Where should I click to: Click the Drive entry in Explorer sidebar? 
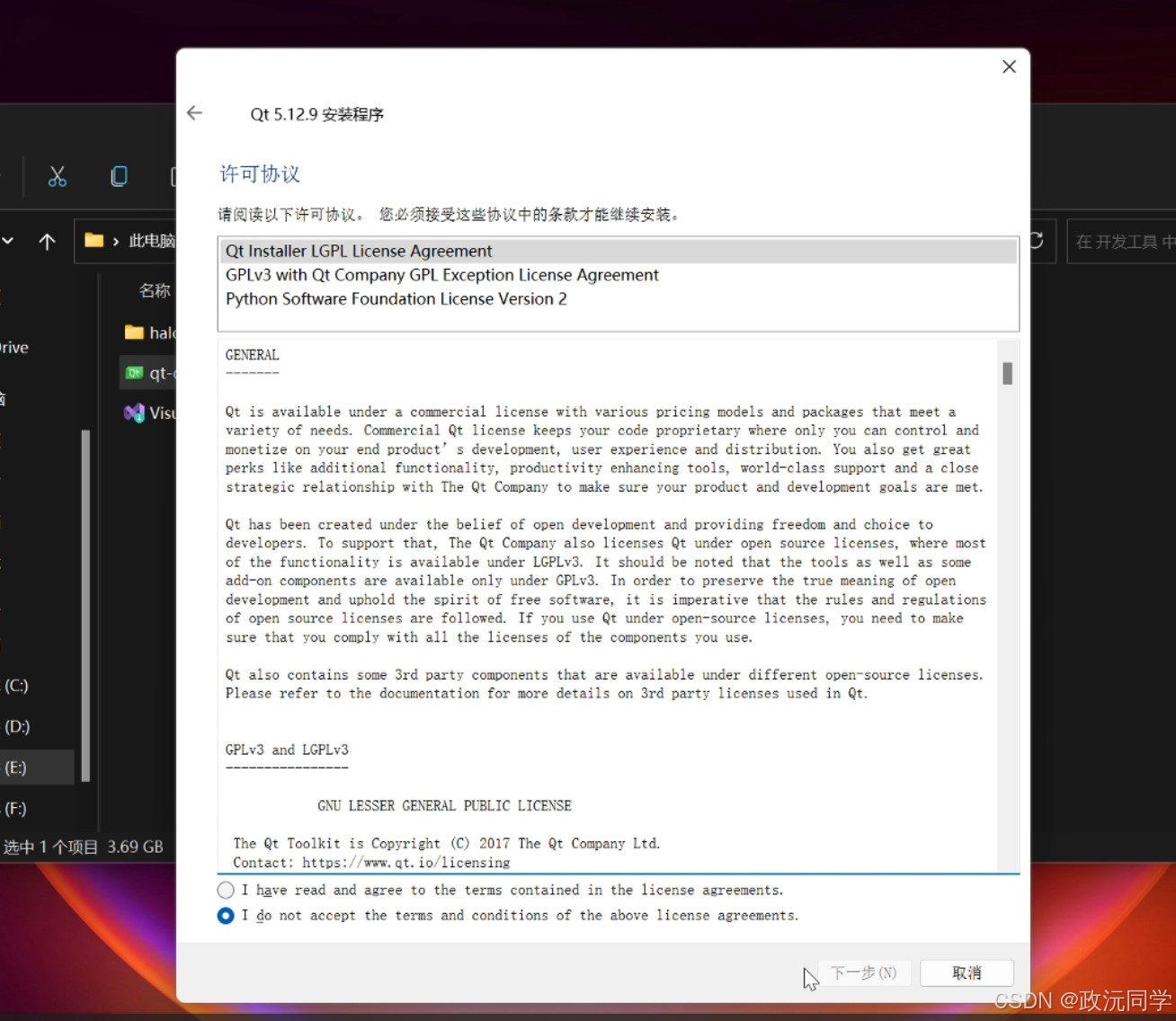14,348
